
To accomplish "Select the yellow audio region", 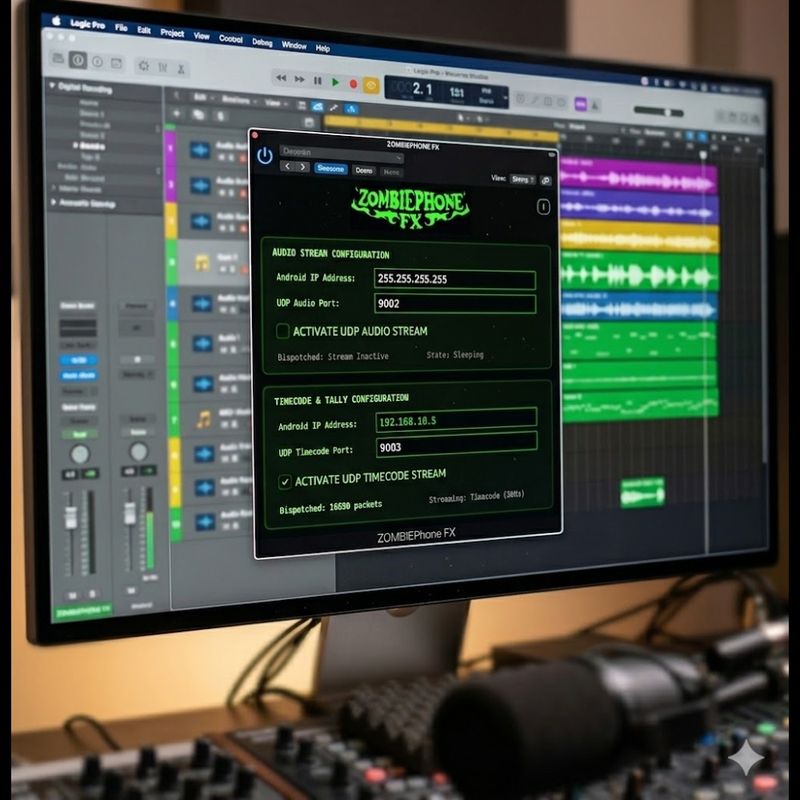I will pyautogui.click(x=640, y=237).
